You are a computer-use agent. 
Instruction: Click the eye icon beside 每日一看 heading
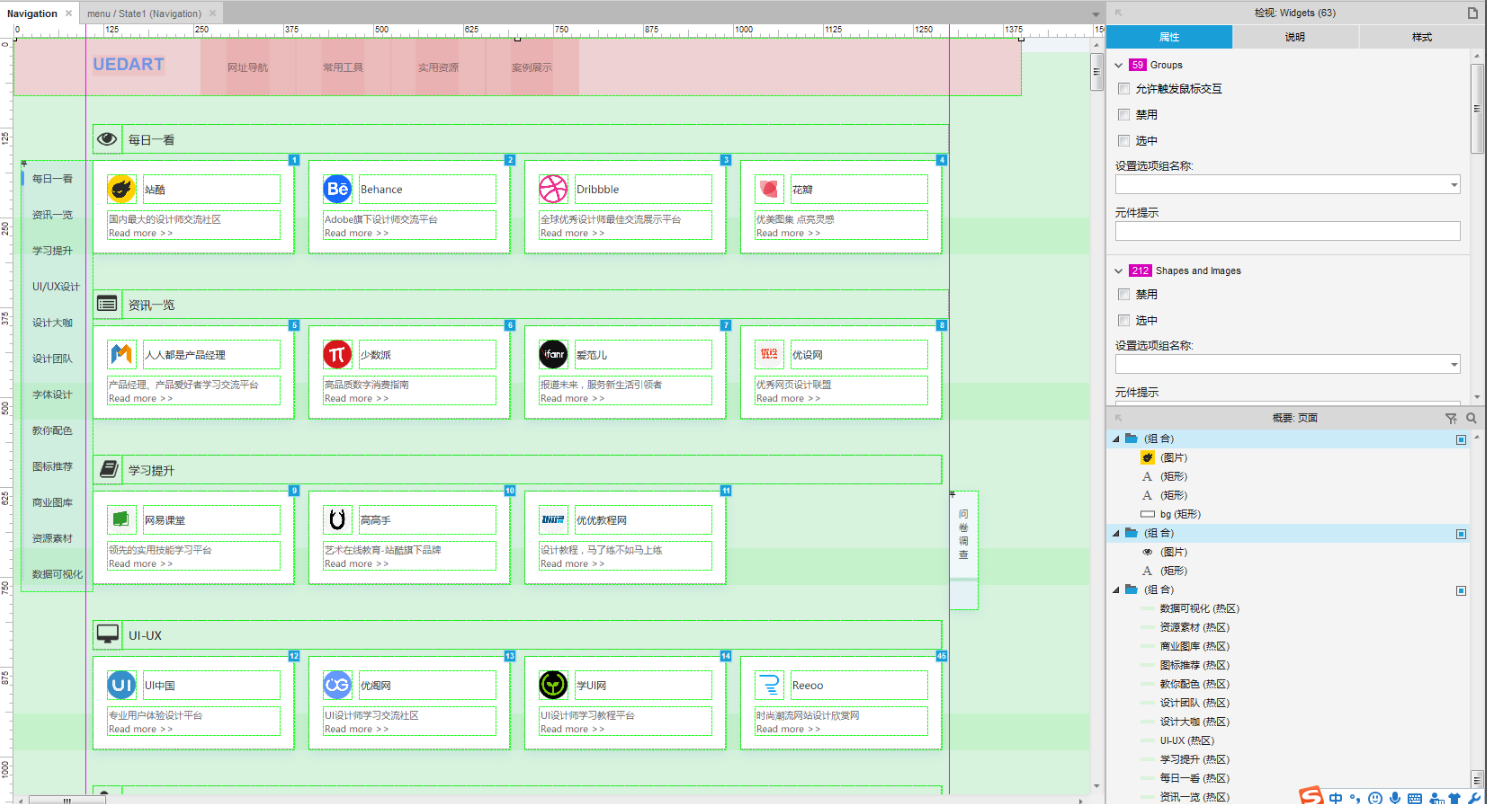(x=107, y=140)
